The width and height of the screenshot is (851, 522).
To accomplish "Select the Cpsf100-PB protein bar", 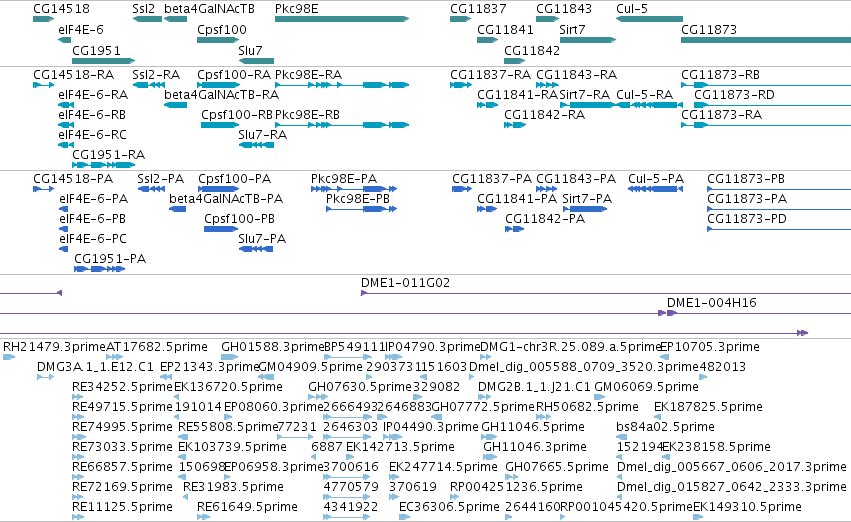I will pyautogui.click(x=221, y=229).
